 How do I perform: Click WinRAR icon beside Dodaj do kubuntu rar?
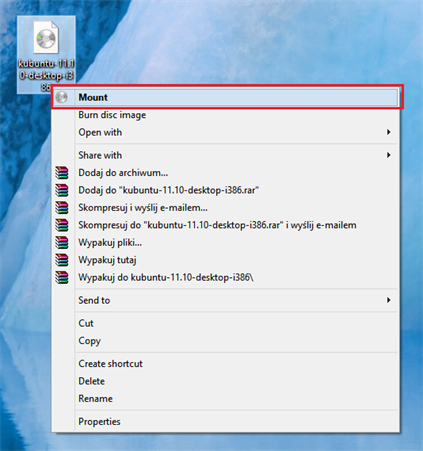click(x=62, y=190)
